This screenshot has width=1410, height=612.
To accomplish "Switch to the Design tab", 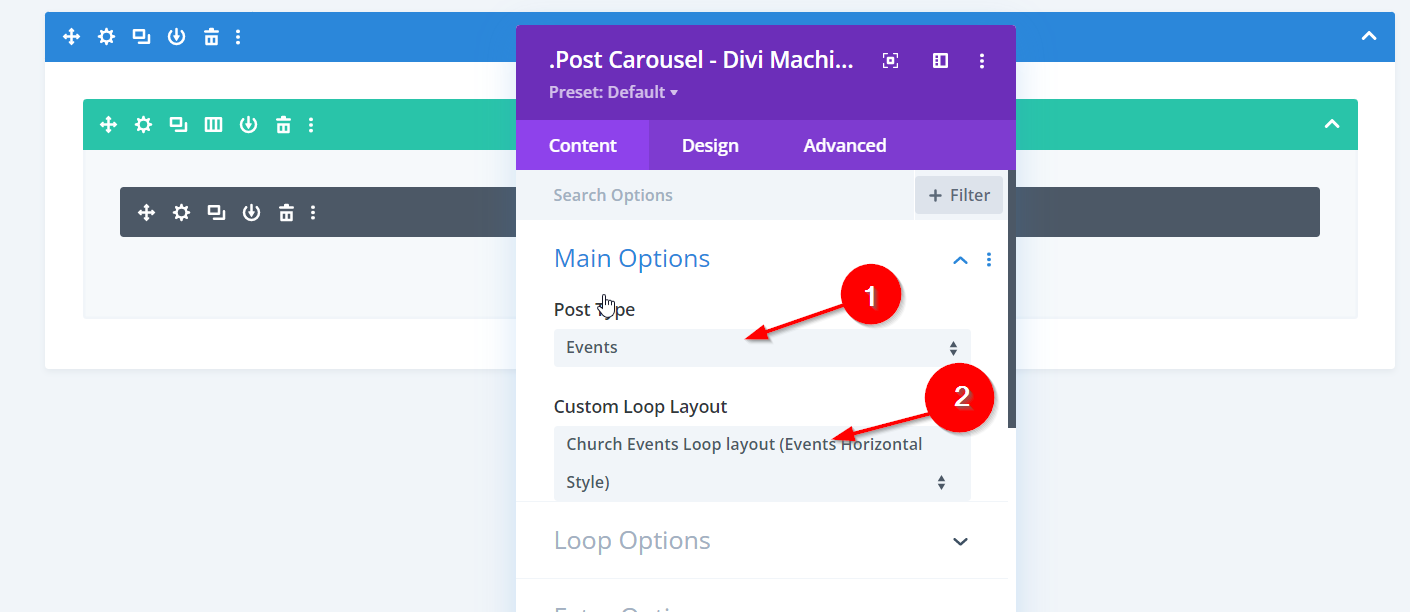I will coord(710,146).
